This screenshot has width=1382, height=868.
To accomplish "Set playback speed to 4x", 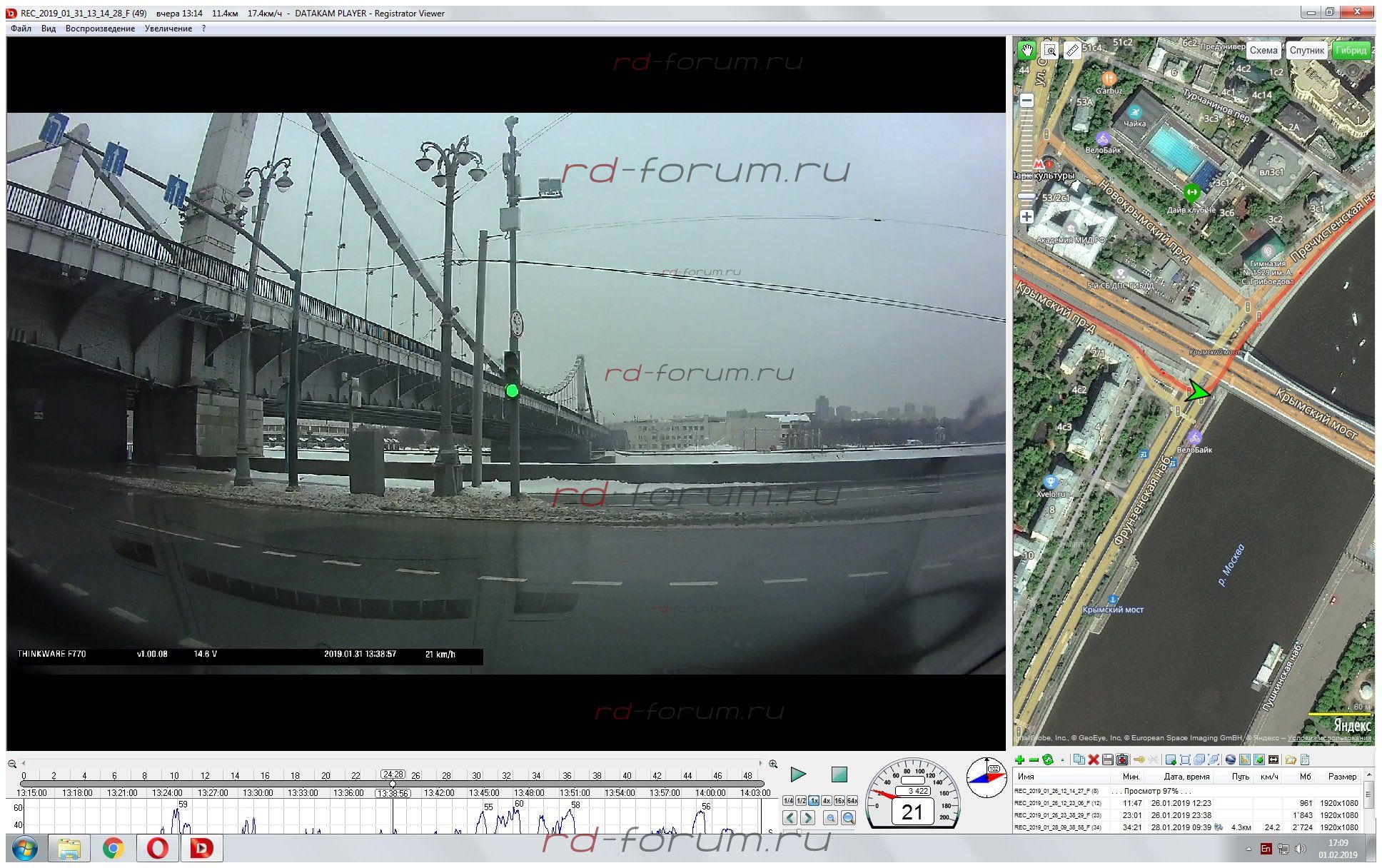I will (x=826, y=801).
